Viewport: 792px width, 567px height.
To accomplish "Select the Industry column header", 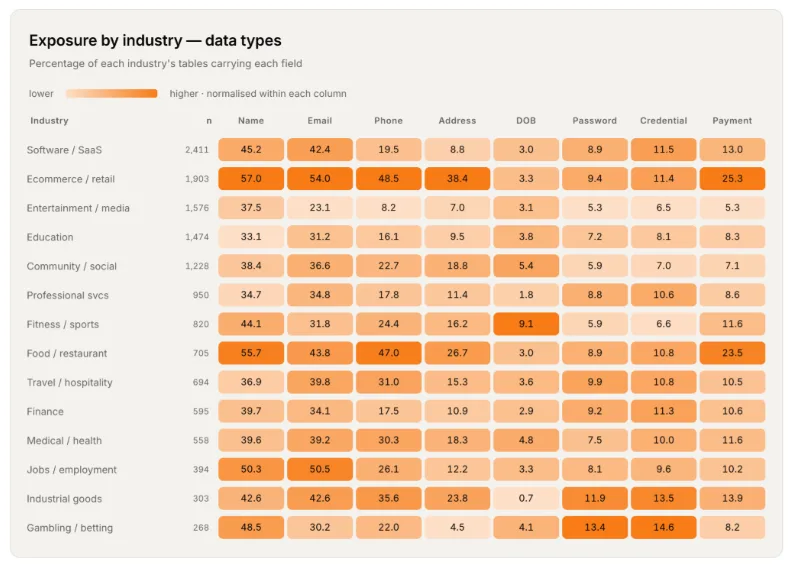I will [x=49, y=121].
